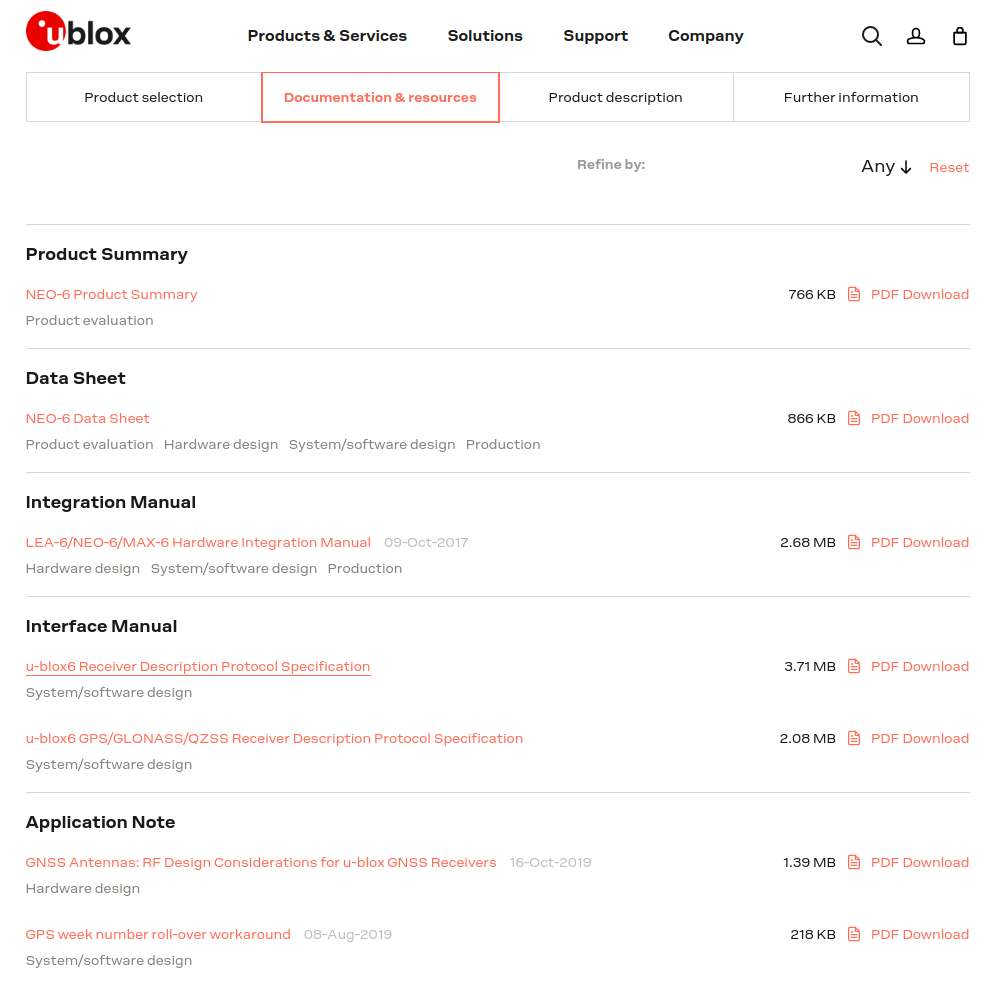This screenshot has width=984, height=986.
Task: Open GPS week number roll-over workaround link
Action: (x=158, y=934)
